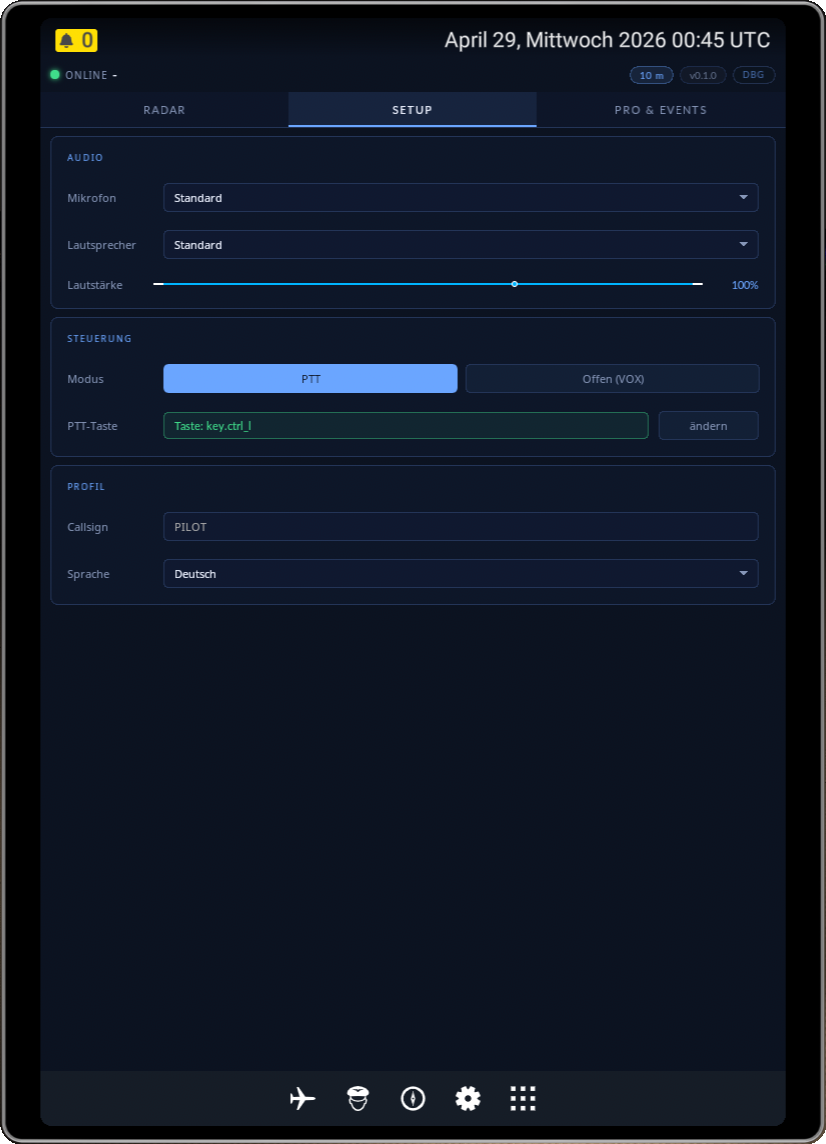Screen dimensions: 826x1144
Task: Click the 10 m range badge
Action: tap(651, 75)
